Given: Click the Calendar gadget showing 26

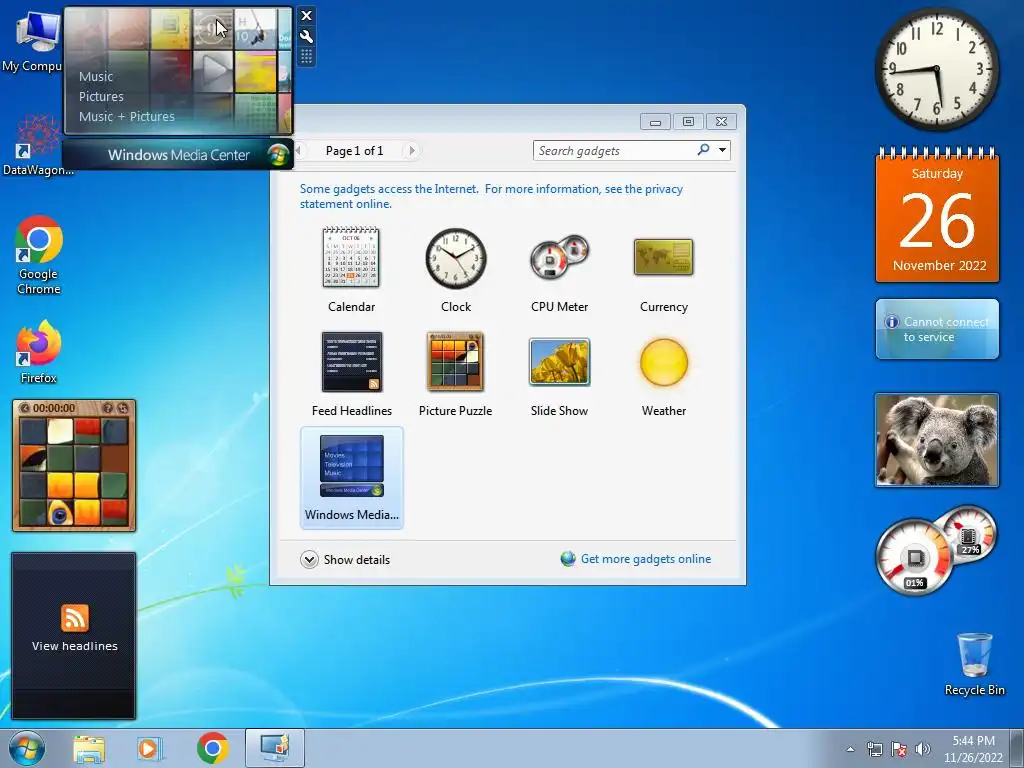Looking at the screenshot, I should (937, 216).
